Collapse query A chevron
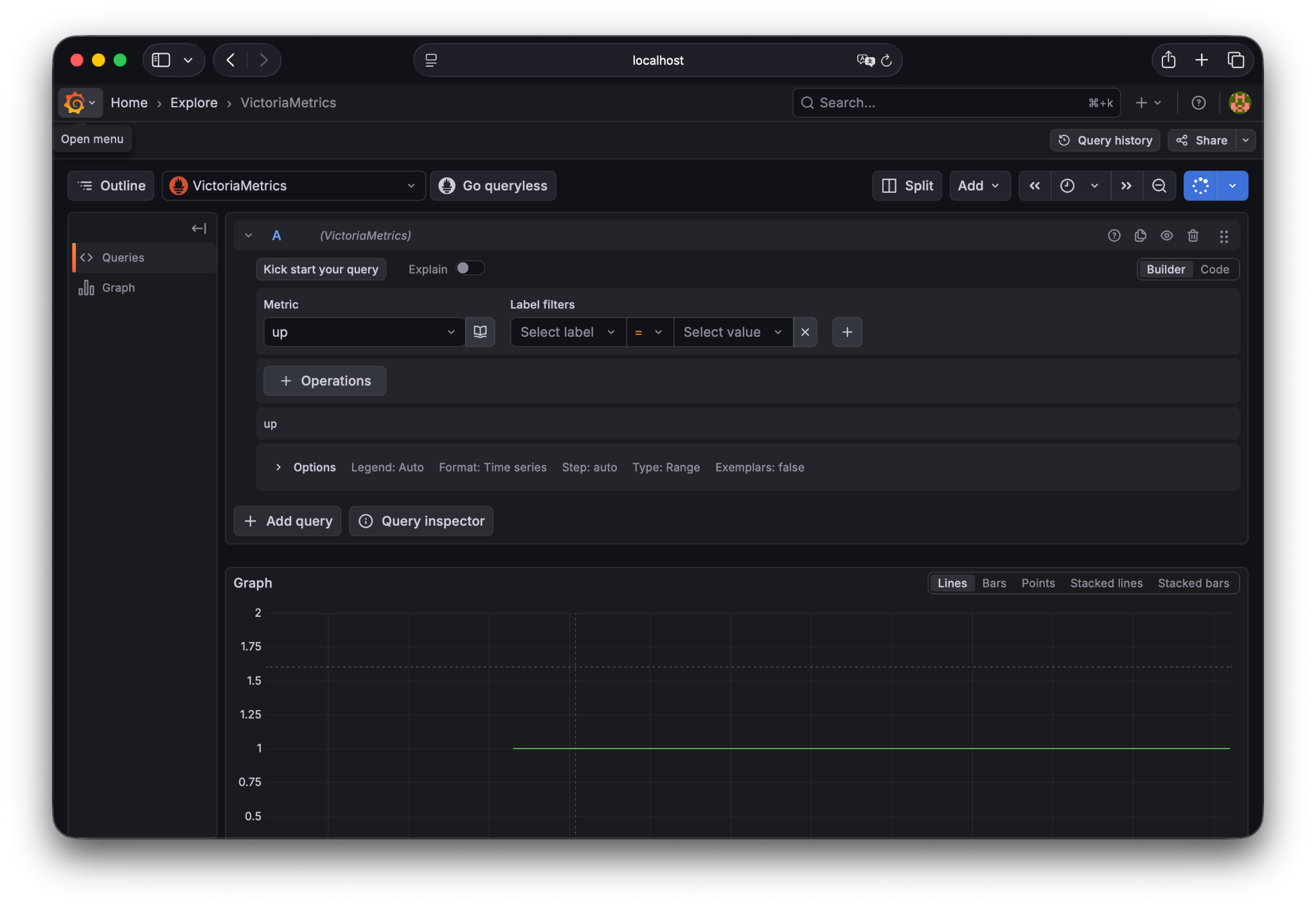This screenshot has width=1316, height=908. point(249,236)
